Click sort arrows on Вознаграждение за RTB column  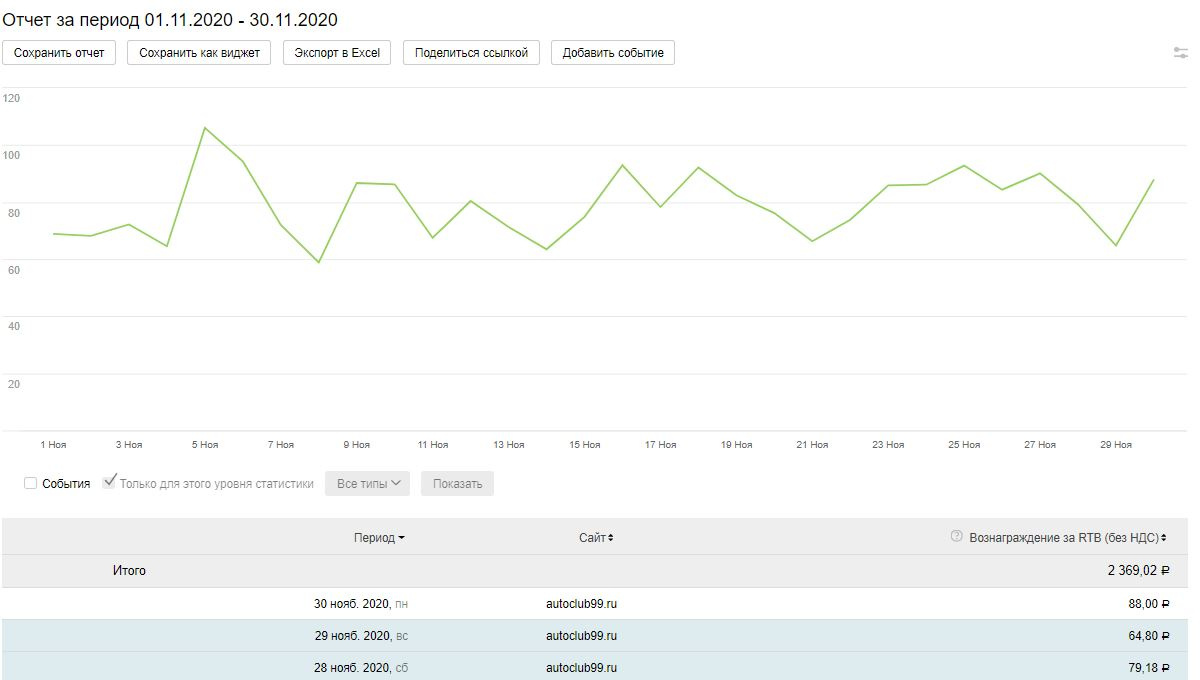click(x=1164, y=538)
